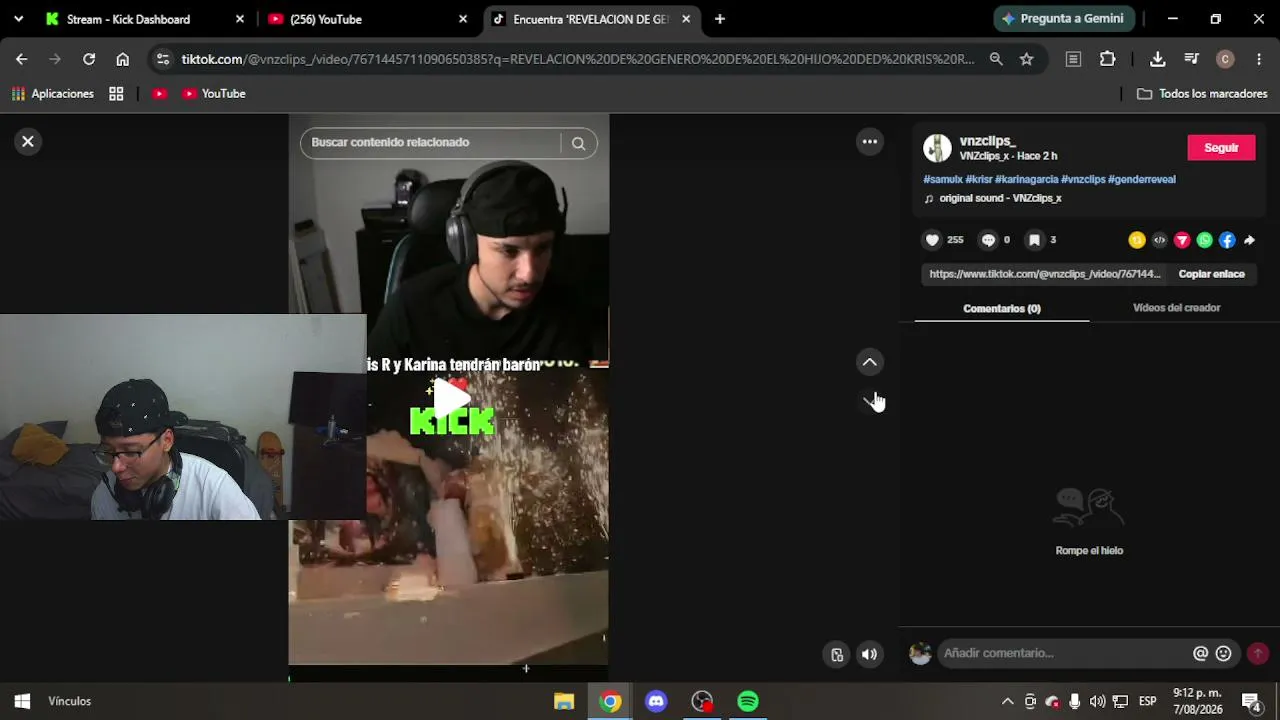Image resolution: width=1280 pixels, height=720 pixels.
Task: Play the paused TikTok video
Action: 452,398
